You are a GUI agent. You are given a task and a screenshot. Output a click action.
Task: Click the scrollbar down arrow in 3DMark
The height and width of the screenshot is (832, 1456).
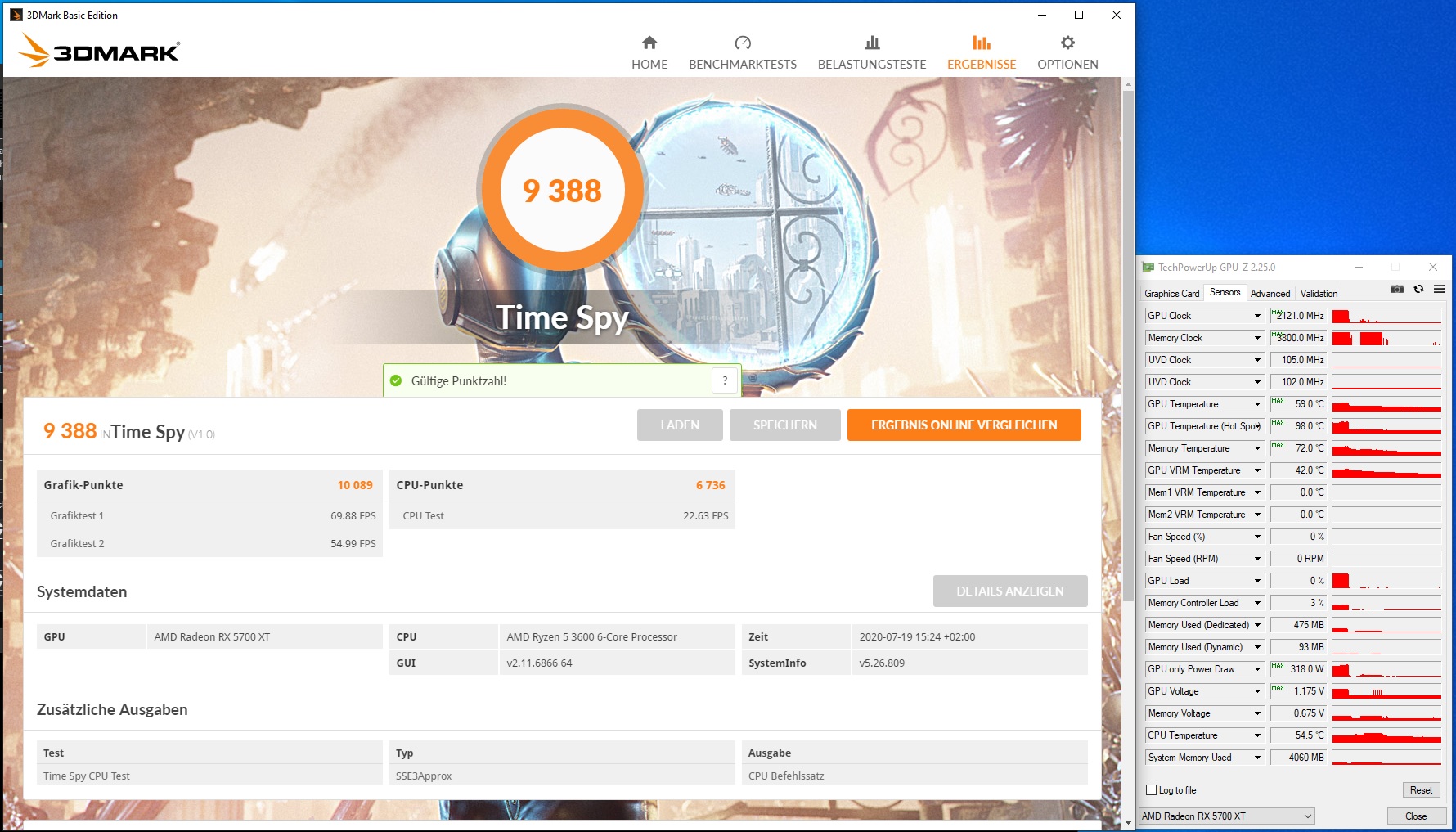pos(1128,821)
